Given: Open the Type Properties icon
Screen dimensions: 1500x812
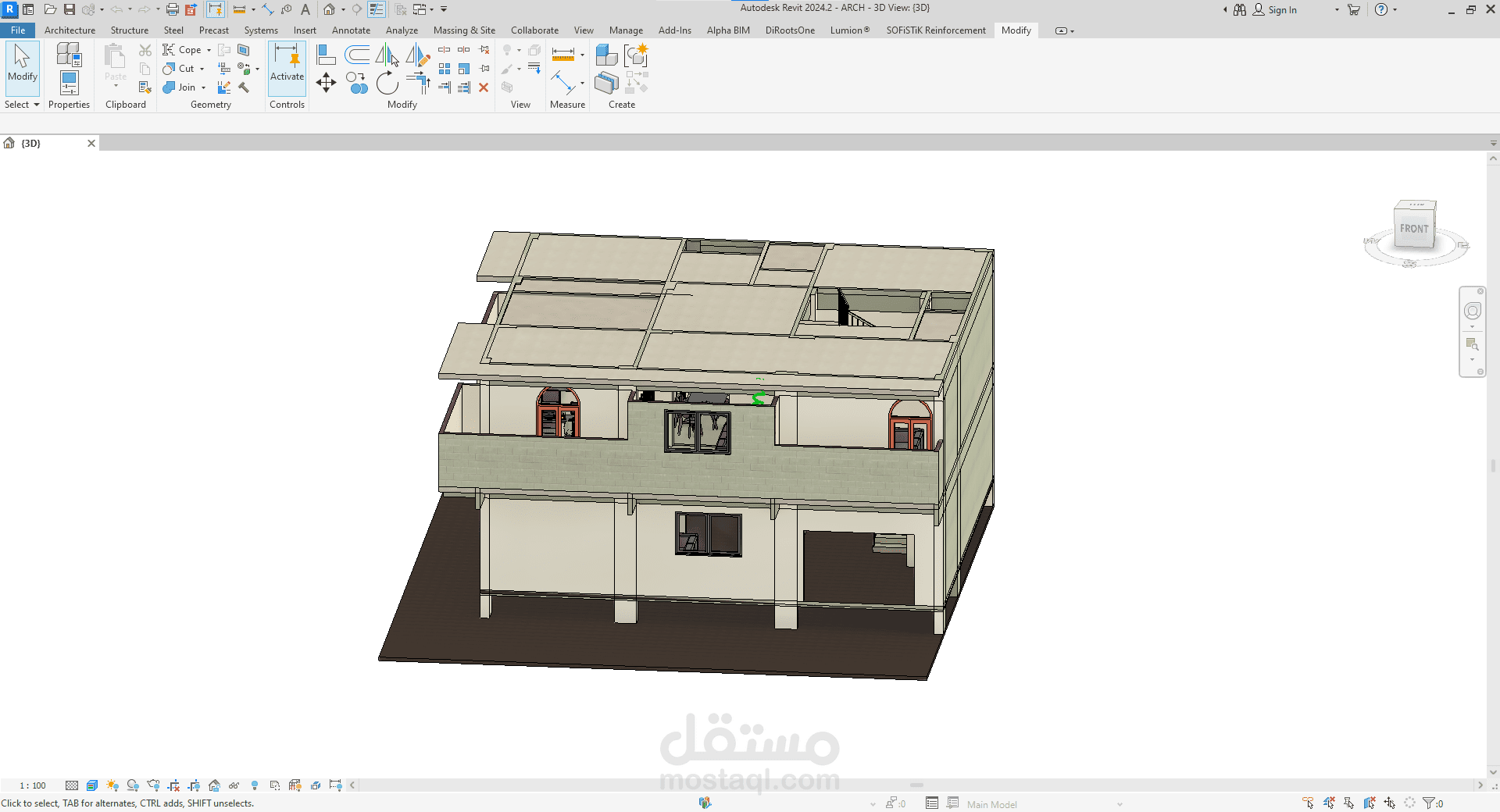Looking at the screenshot, I should [69, 54].
